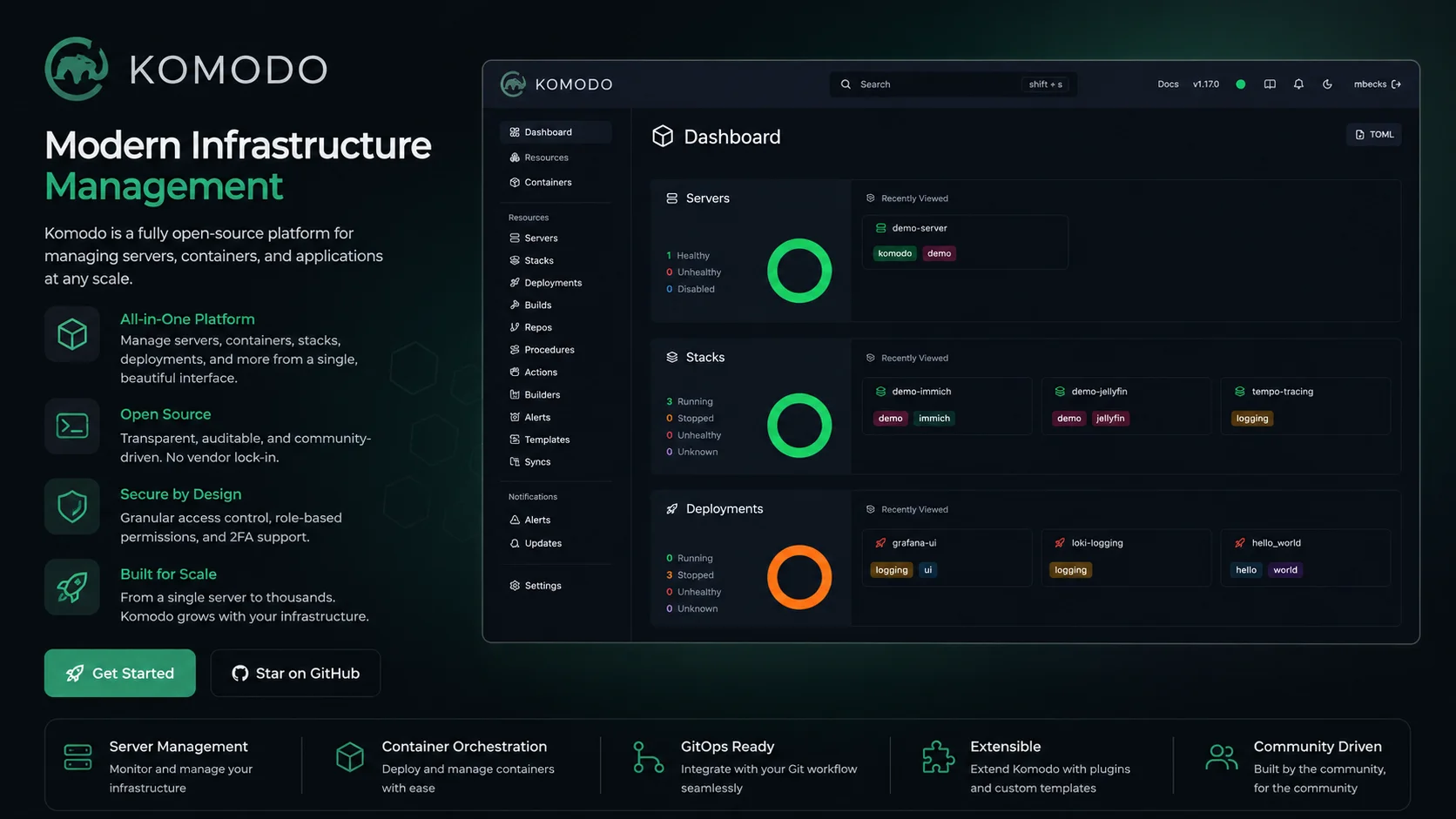This screenshot has width=1456, height=819.
Task: Click the Container Orchestration cube icon
Action: 350,757
